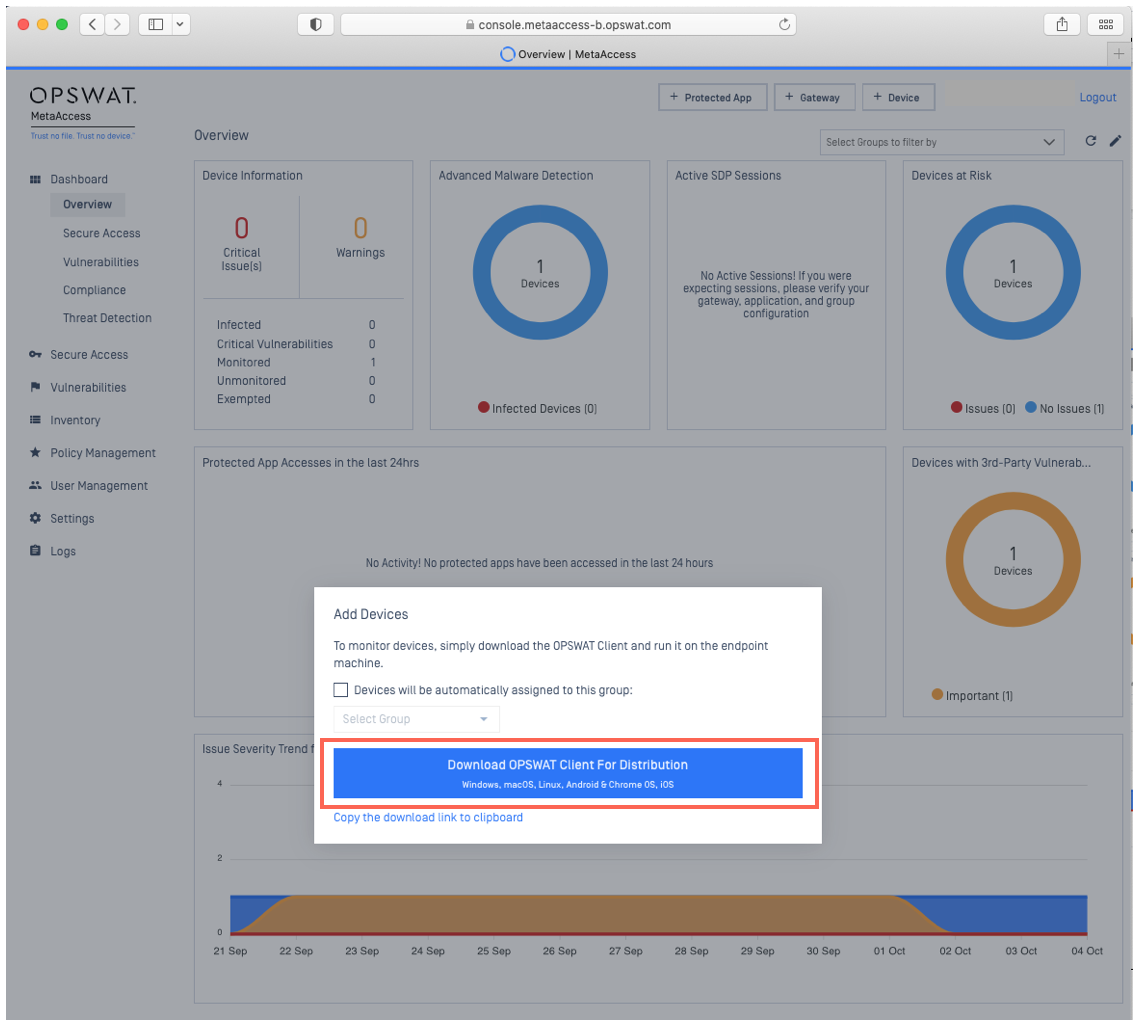
Task: Open the Select Group dropdown
Action: point(416,719)
